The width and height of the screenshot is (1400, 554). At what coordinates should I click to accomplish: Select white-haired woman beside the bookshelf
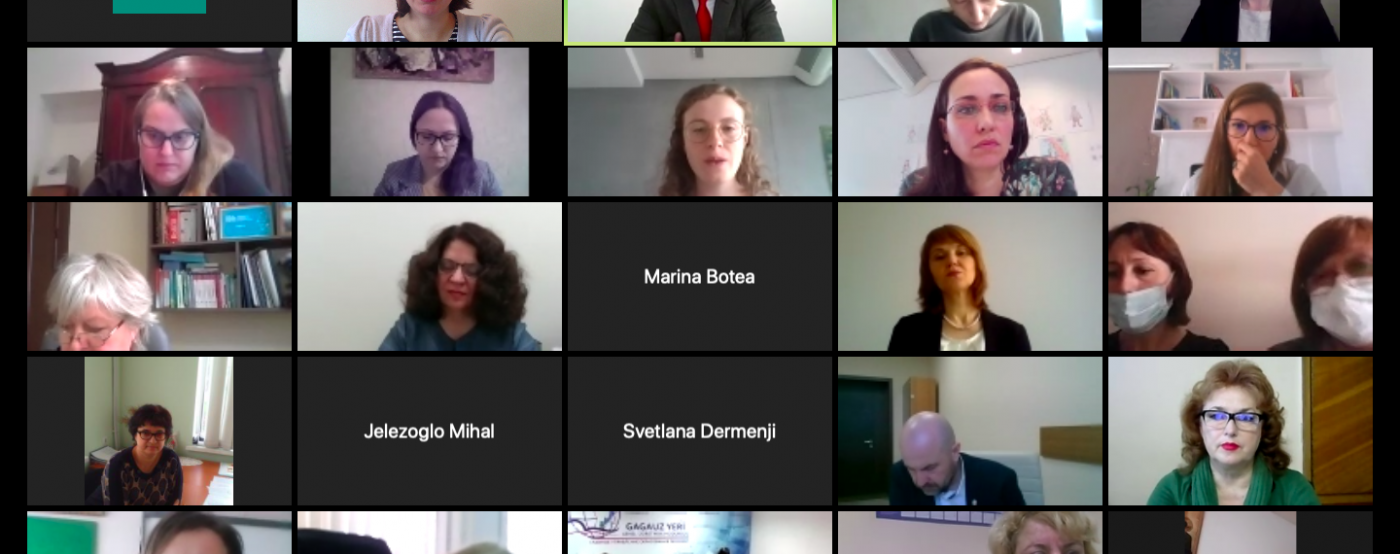coord(159,276)
